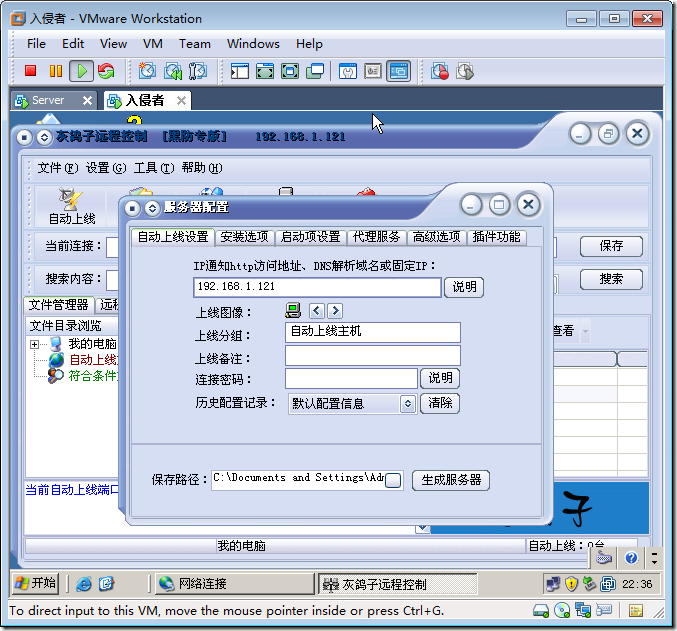Take a VM snapshot via clock icon

coord(148,71)
